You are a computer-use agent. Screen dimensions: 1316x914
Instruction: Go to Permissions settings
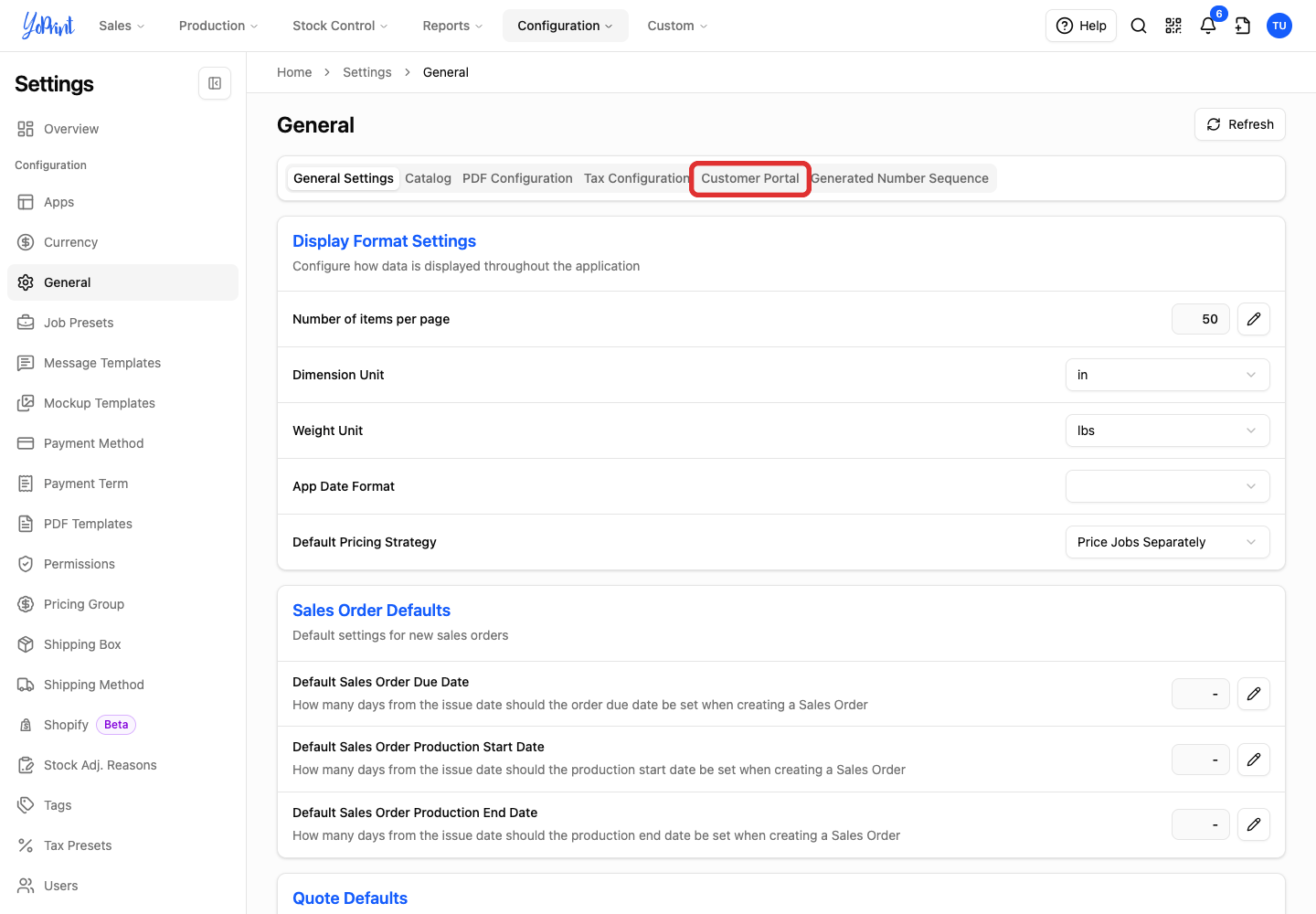point(122,564)
